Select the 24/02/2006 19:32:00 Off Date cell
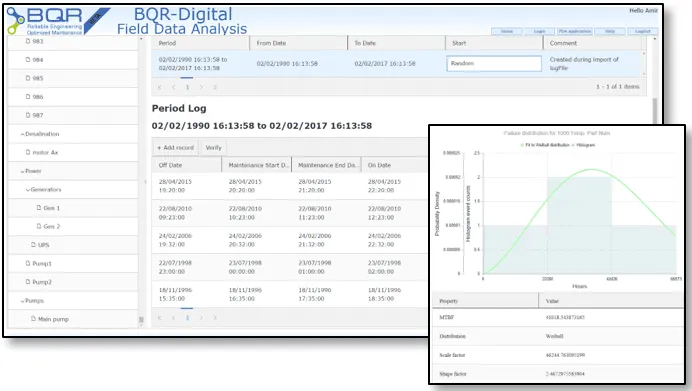 (187, 240)
